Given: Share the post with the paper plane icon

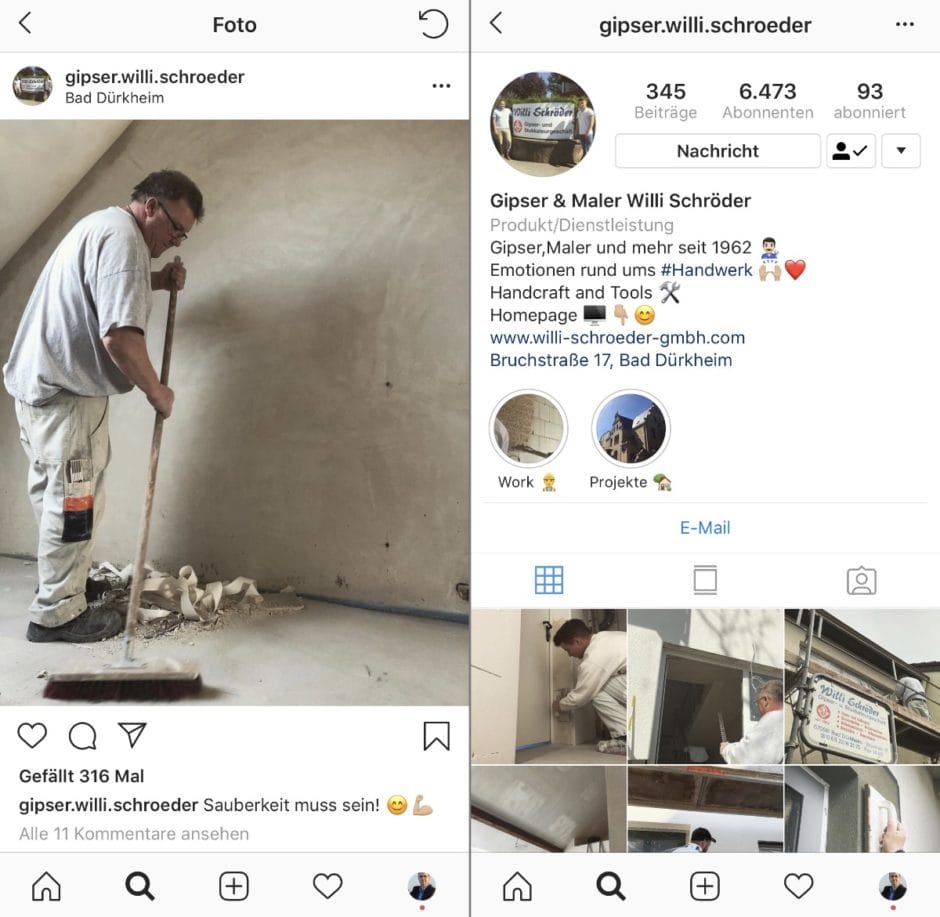Looking at the screenshot, I should tap(132, 736).
